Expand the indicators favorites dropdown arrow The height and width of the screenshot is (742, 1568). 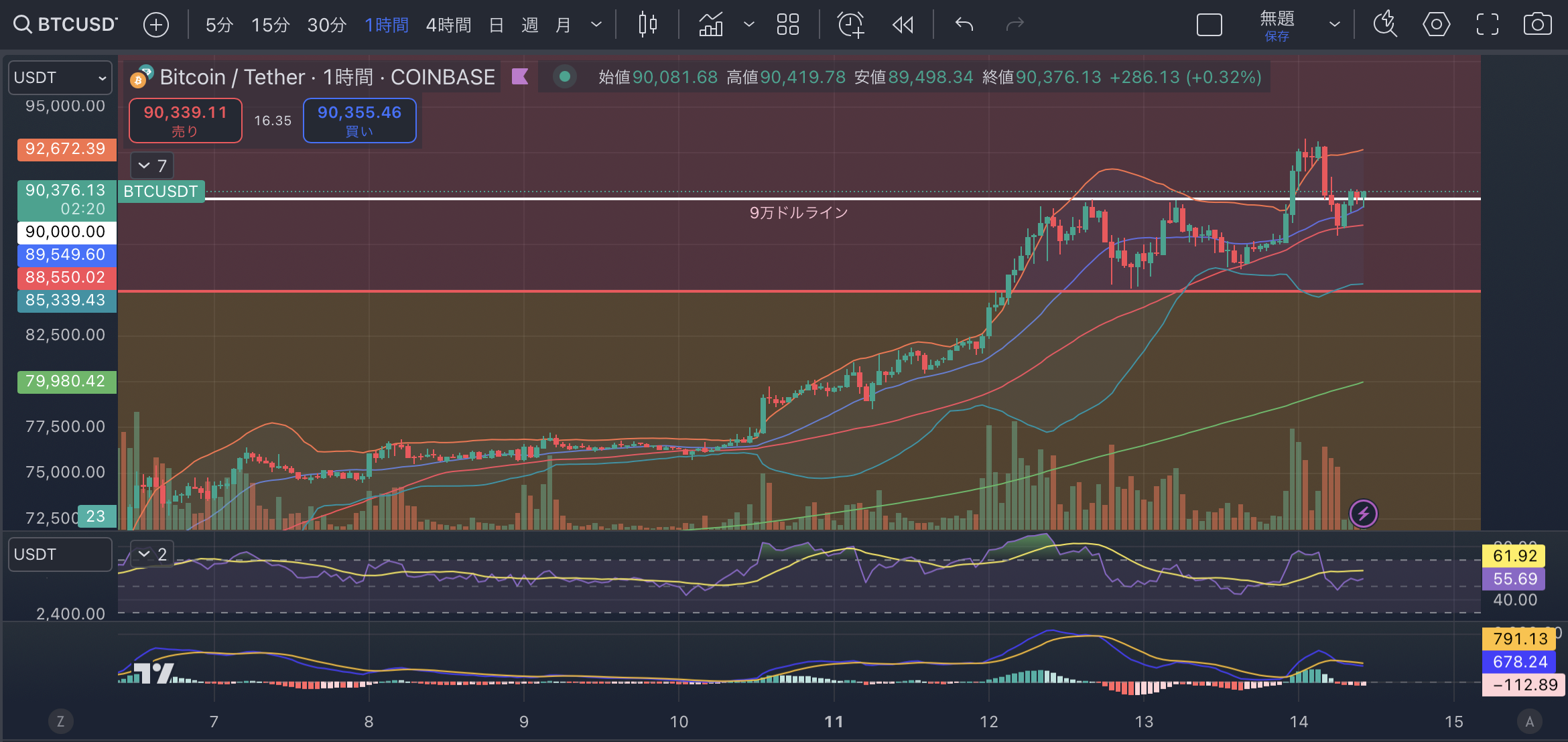[749, 25]
